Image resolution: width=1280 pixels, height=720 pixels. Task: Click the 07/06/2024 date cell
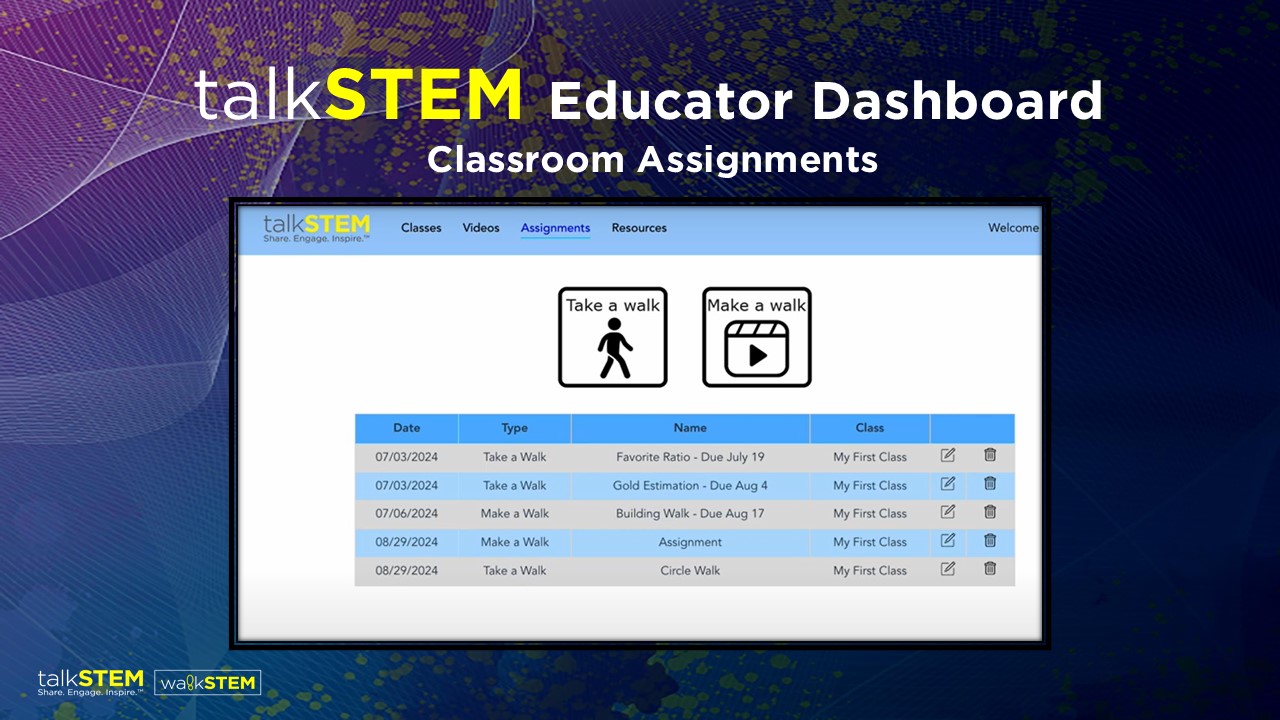point(407,514)
